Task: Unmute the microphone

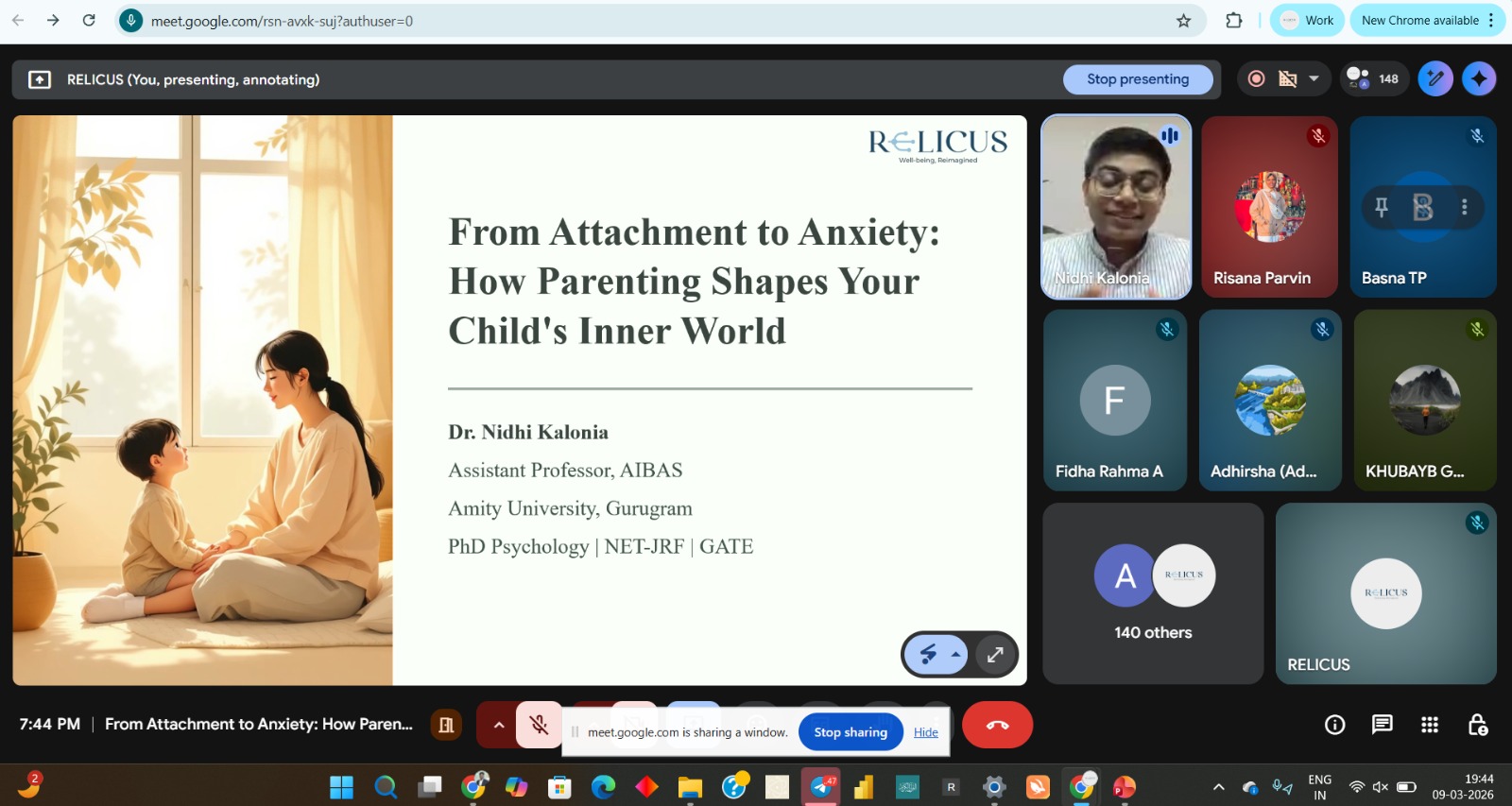Action: pyautogui.click(x=539, y=725)
